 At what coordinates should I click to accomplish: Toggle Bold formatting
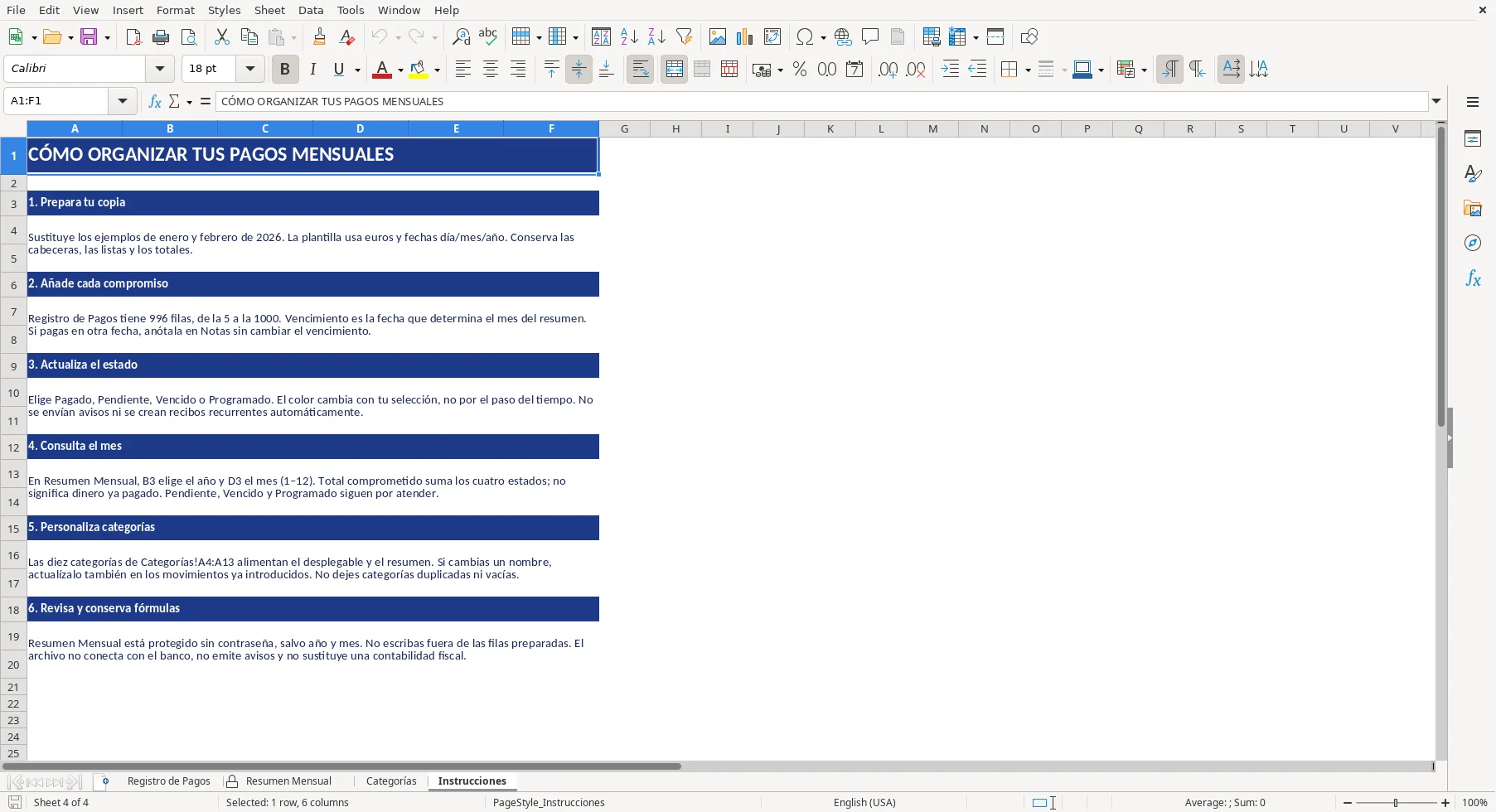285,70
